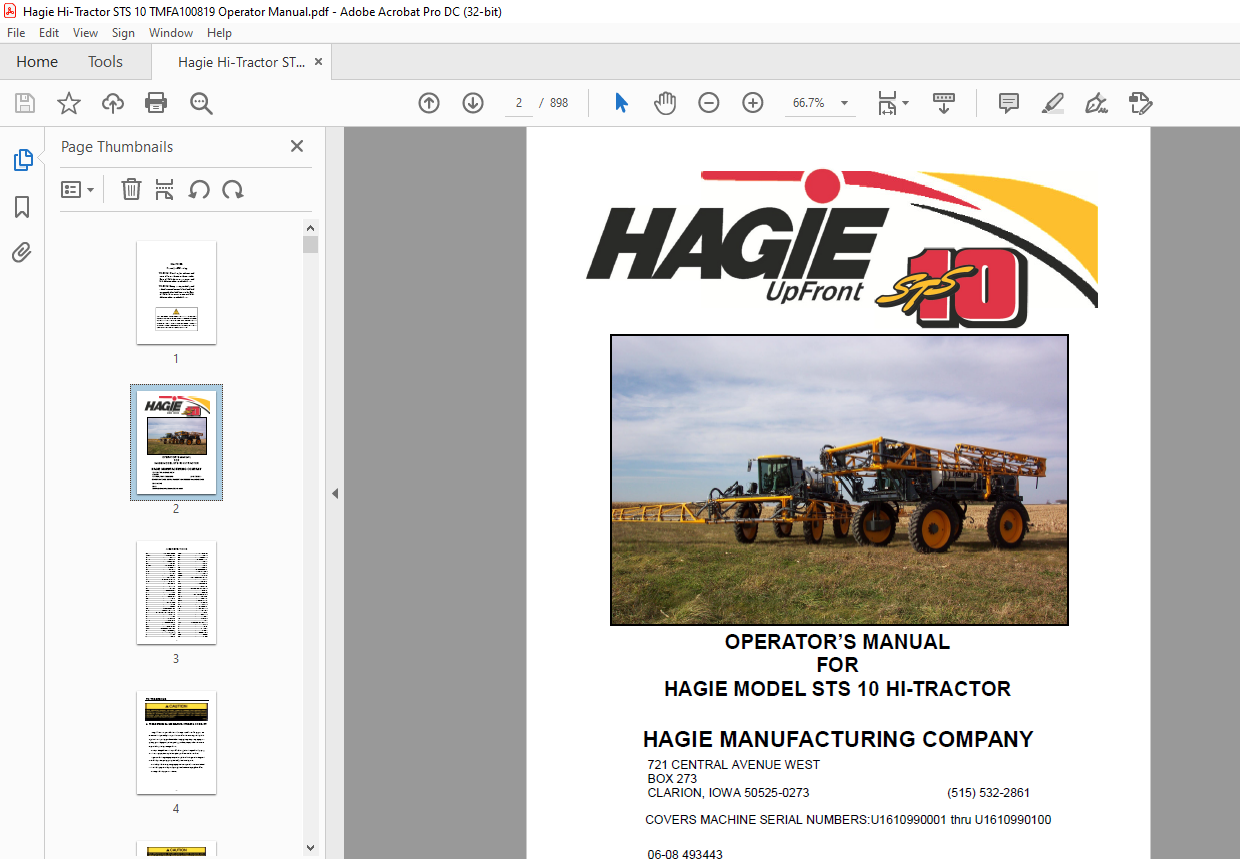Open the Page Thumbnails sidebar icon
Screen dimensions: 1240x859
point(22,160)
